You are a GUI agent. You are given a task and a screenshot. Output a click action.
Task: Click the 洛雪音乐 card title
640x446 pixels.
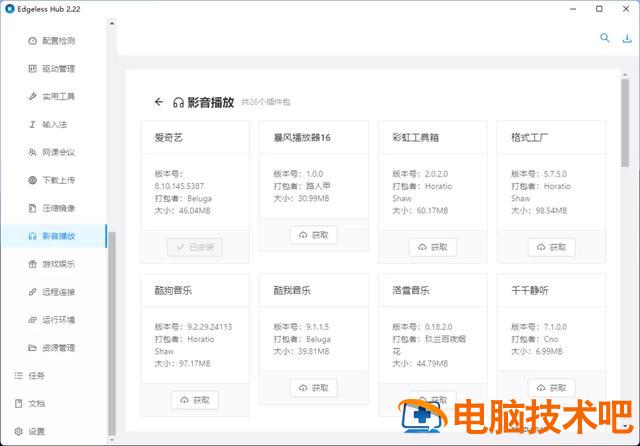click(x=411, y=290)
